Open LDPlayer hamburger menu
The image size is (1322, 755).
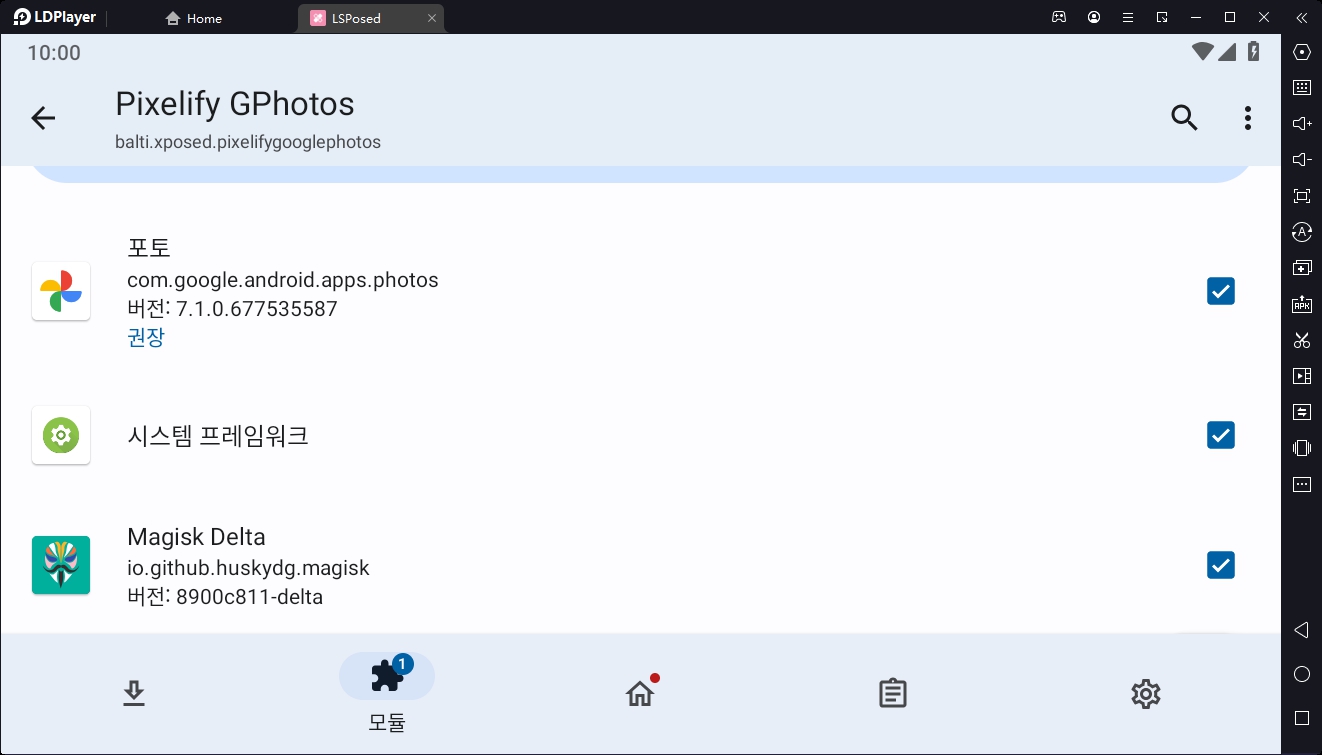point(1128,17)
